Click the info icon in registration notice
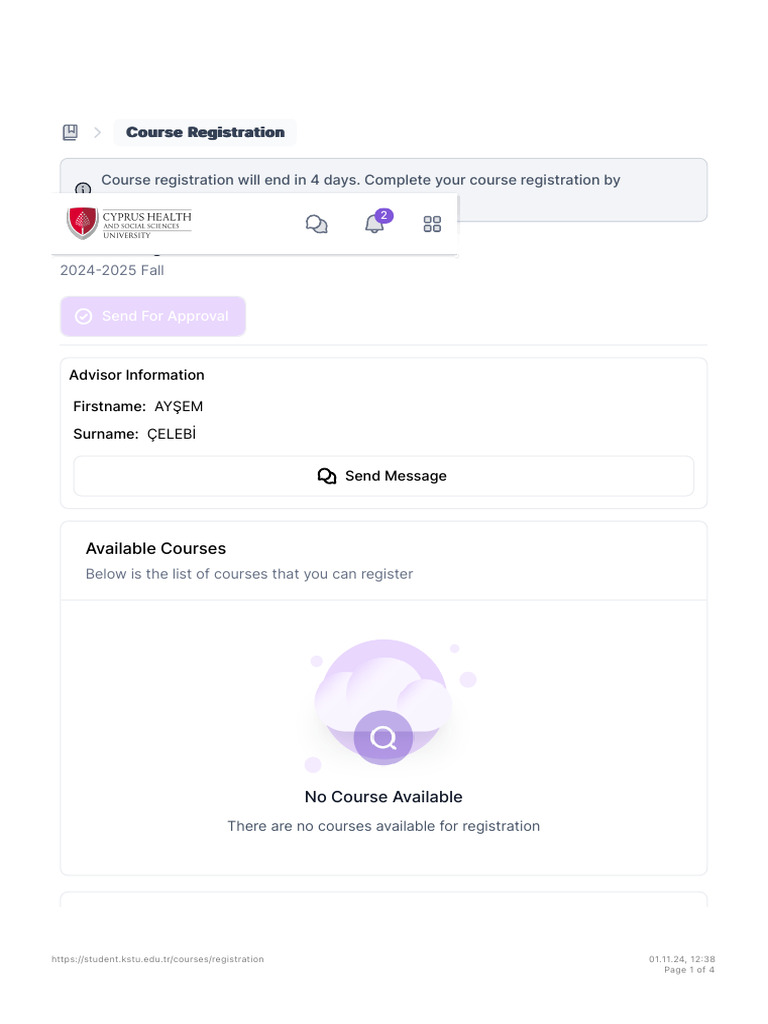This screenshot has width=768, height=1024. click(x=84, y=188)
